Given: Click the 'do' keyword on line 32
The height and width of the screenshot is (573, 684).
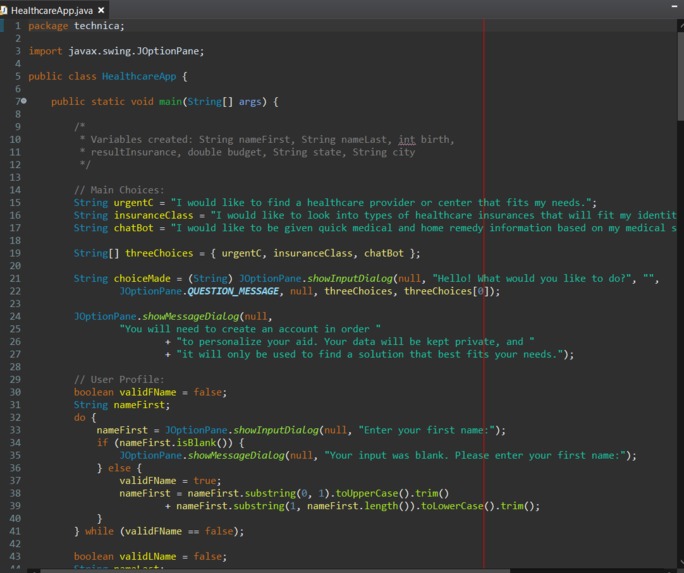Looking at the screenshot, I should (x=79, y=418).
